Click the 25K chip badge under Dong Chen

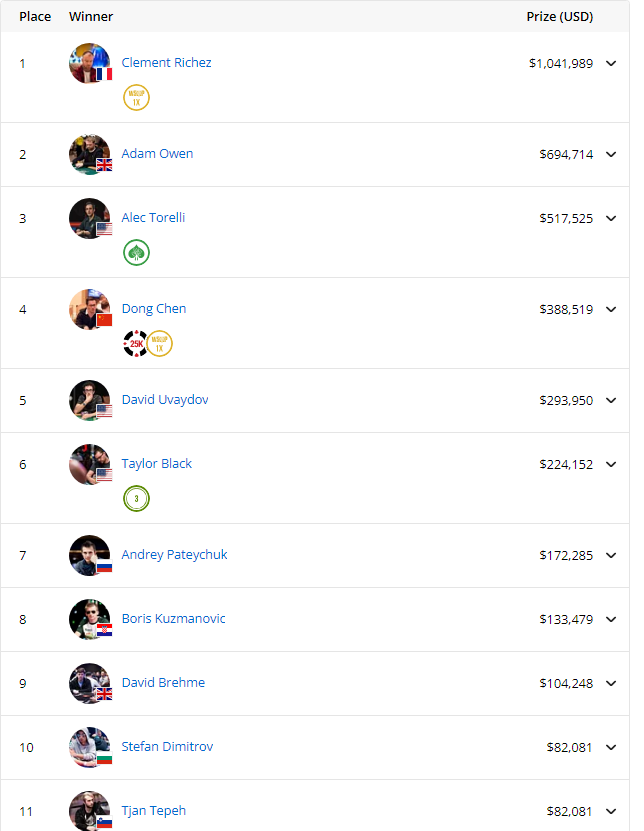[x=135, y=344]
